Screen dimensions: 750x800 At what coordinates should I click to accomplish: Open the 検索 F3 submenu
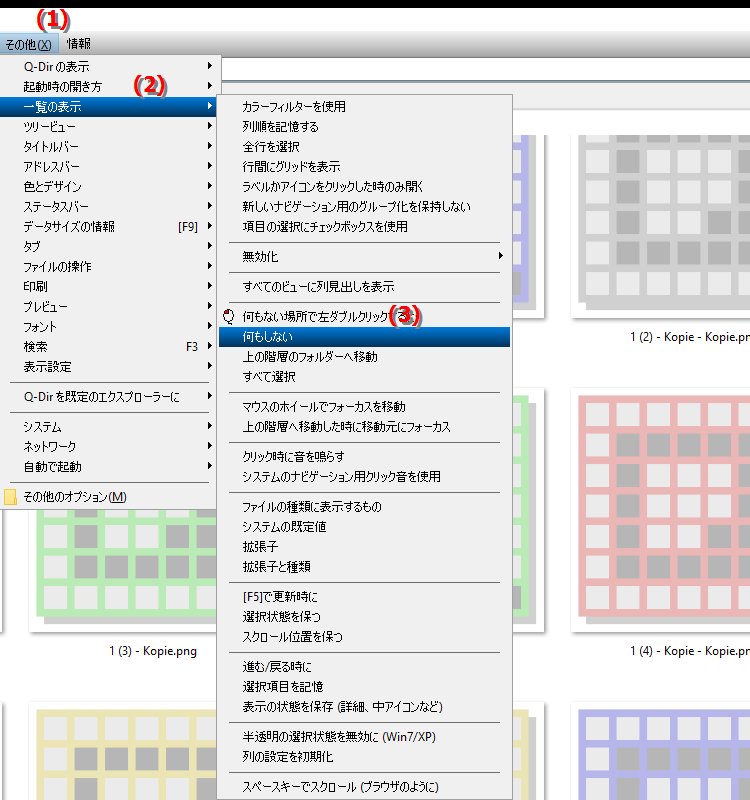[108, 346]
